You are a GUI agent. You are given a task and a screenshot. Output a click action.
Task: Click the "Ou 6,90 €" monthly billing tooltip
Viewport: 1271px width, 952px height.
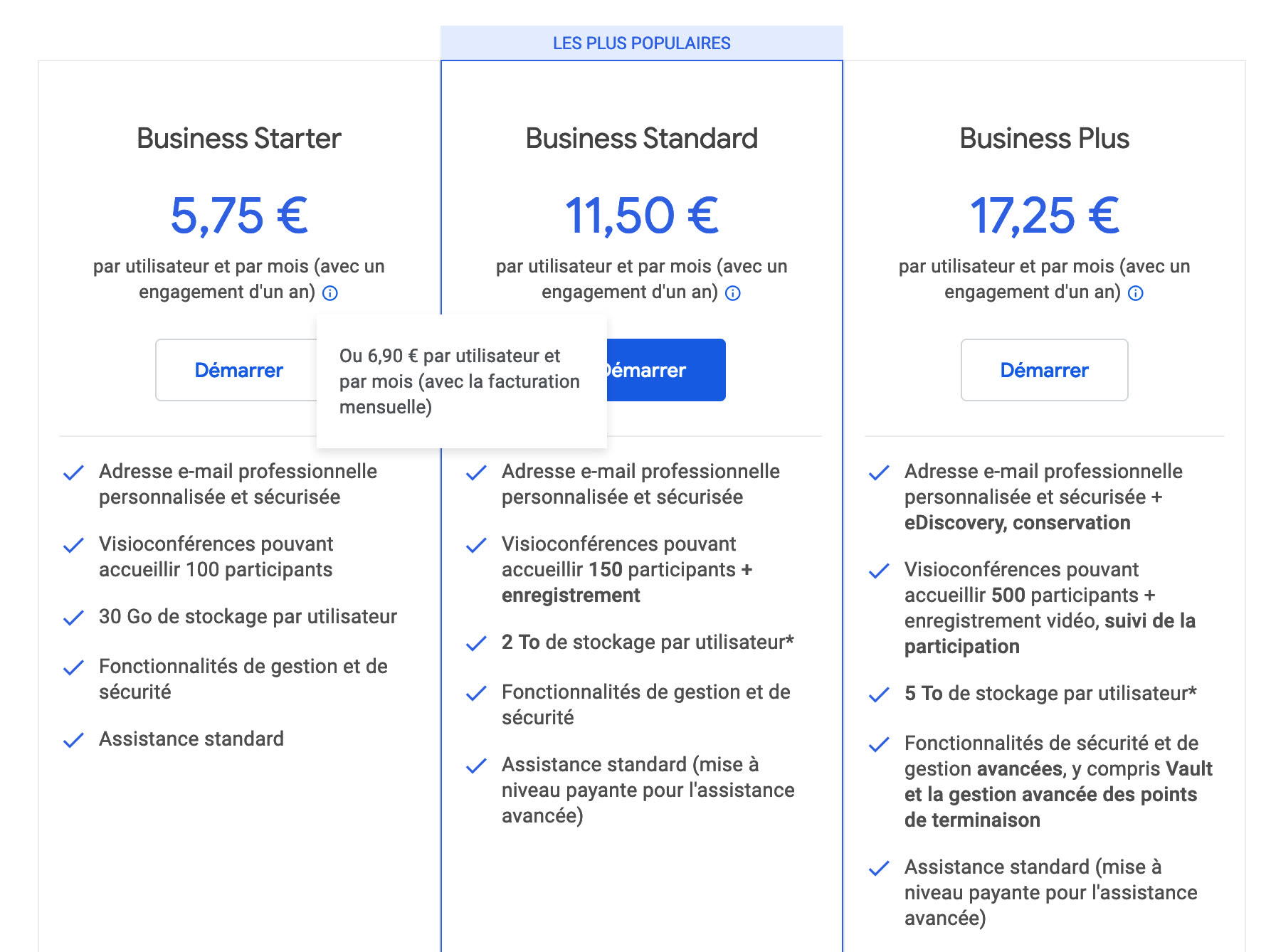click(x=460, y=381)
